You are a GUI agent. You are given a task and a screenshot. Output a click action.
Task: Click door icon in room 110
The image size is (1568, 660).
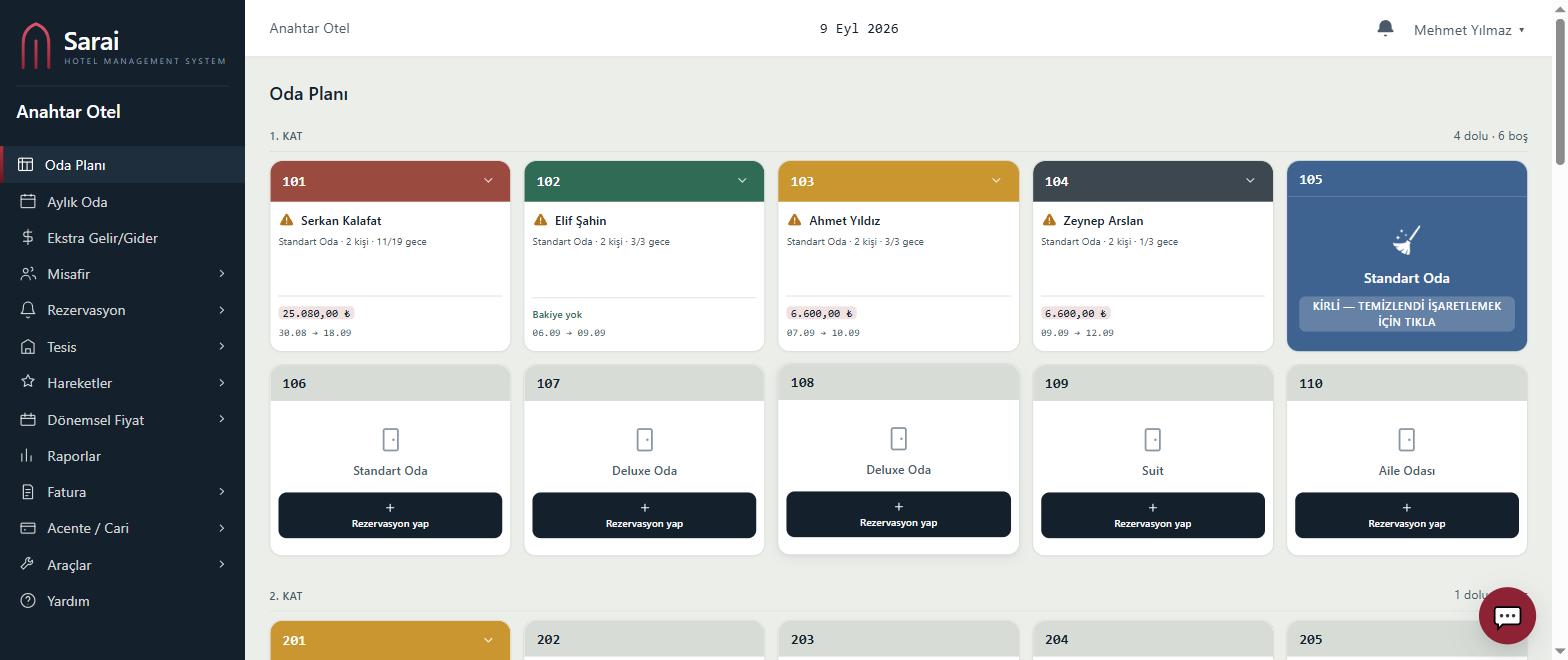click(x=1406, y=439)
